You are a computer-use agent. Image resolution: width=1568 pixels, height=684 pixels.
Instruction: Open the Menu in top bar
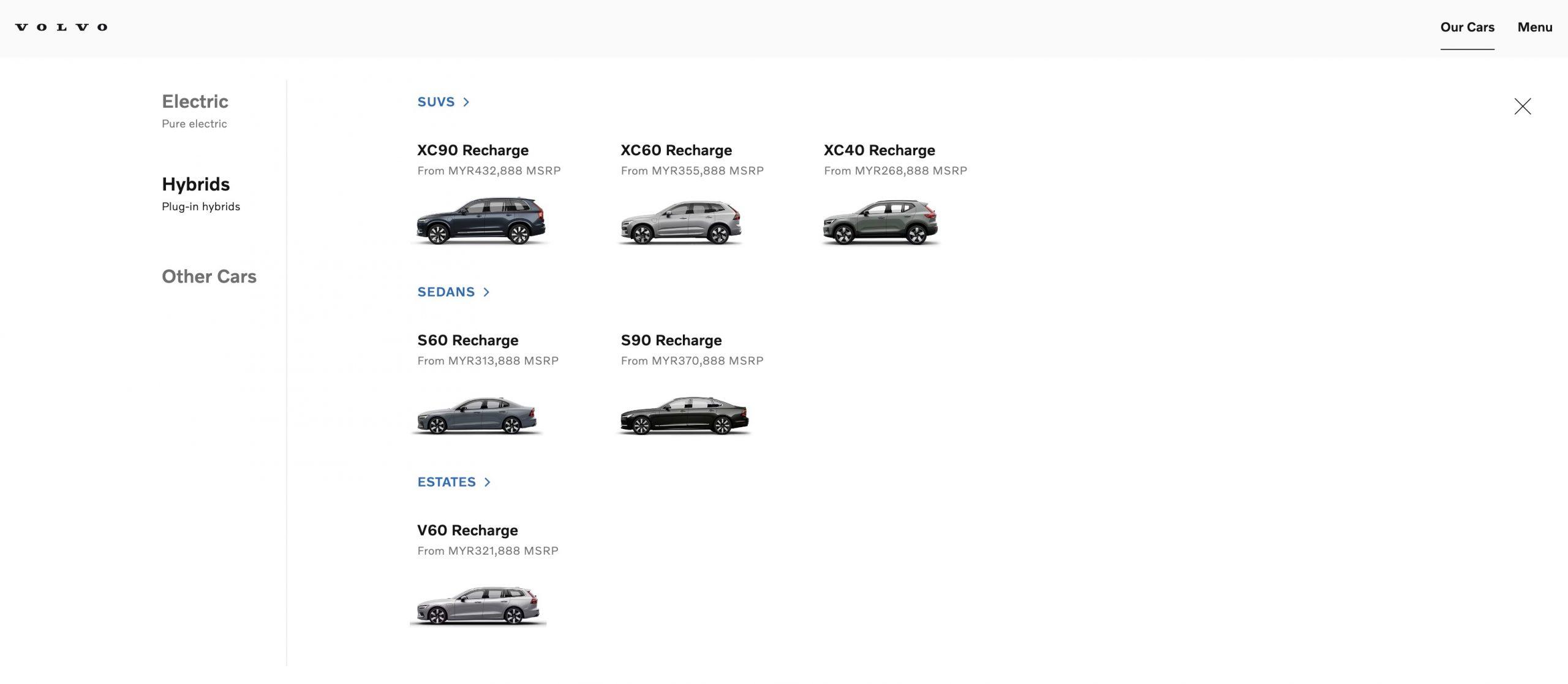pos(1534,27)
